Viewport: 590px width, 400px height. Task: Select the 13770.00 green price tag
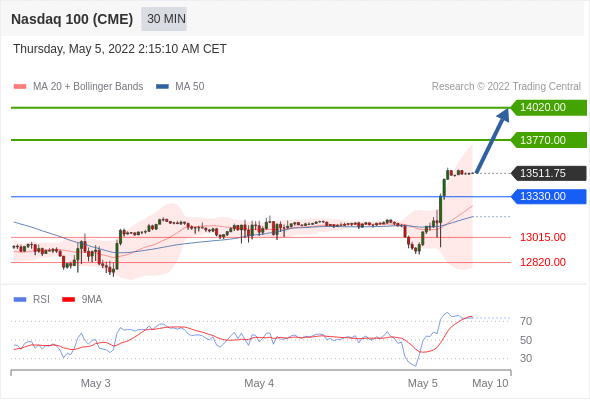click(x=549, y=140)
